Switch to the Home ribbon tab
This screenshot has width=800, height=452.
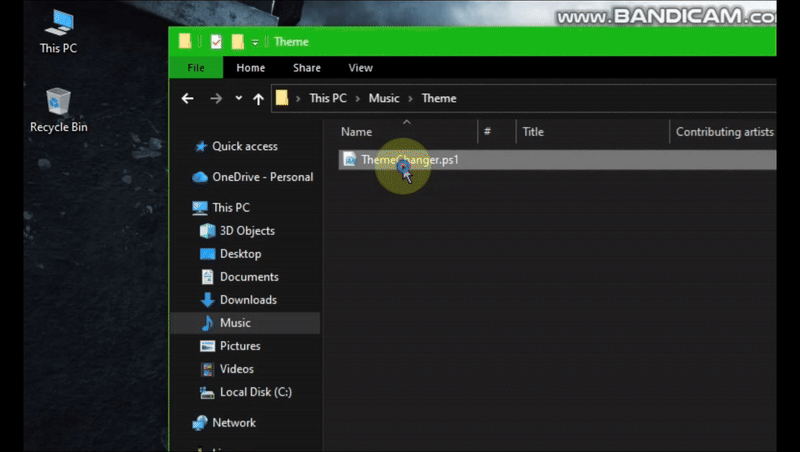tap(251, 68)
